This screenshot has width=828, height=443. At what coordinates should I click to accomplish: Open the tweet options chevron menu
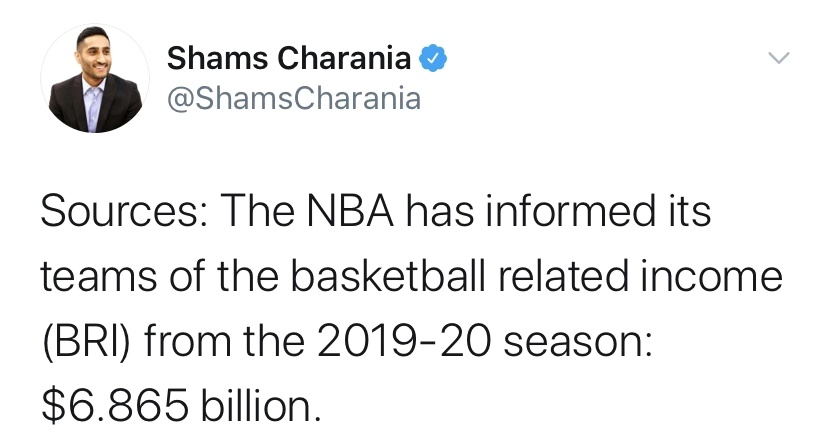[x=778, y=58]
